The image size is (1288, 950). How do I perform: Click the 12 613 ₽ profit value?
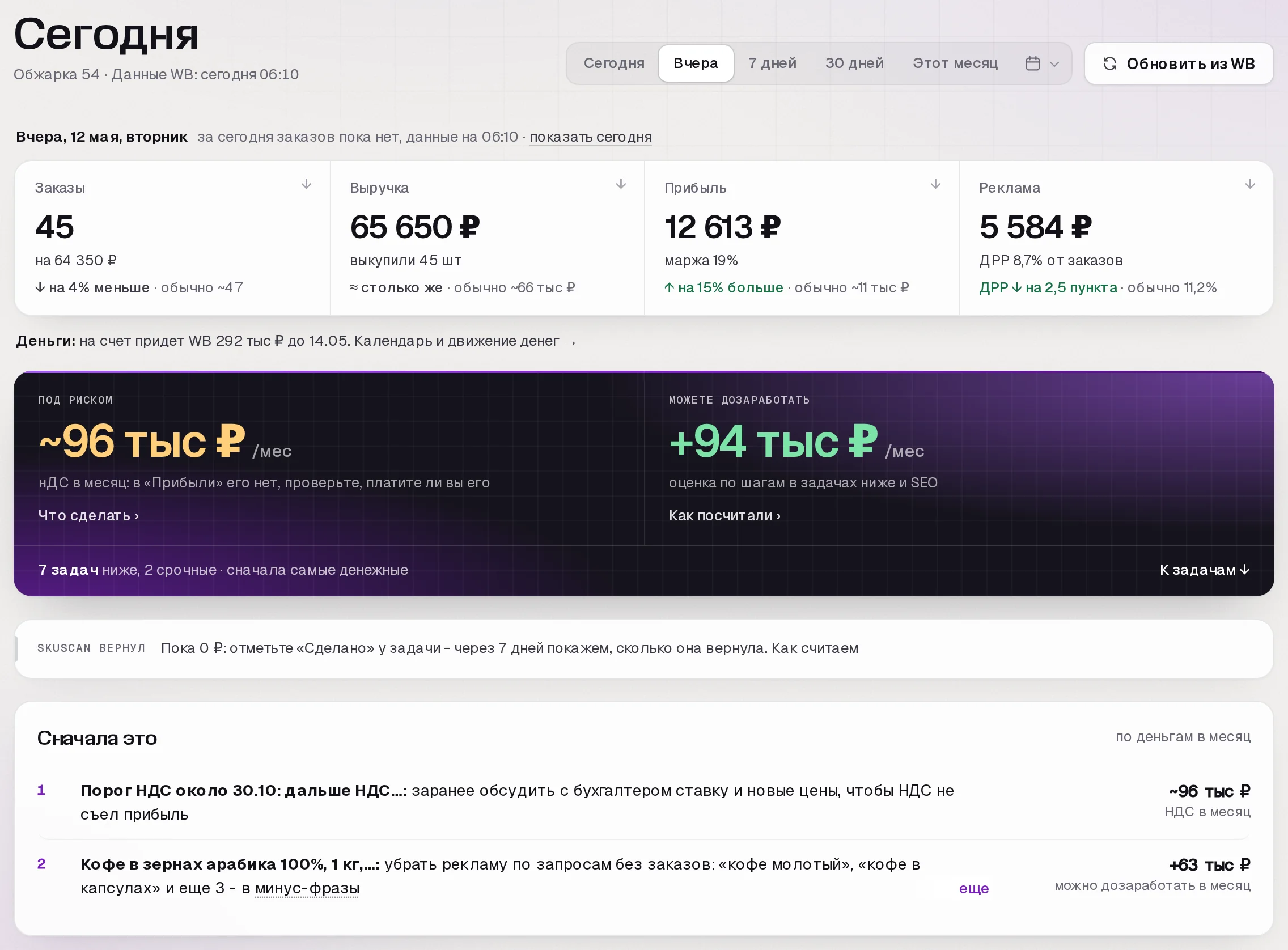click(722, 227)
